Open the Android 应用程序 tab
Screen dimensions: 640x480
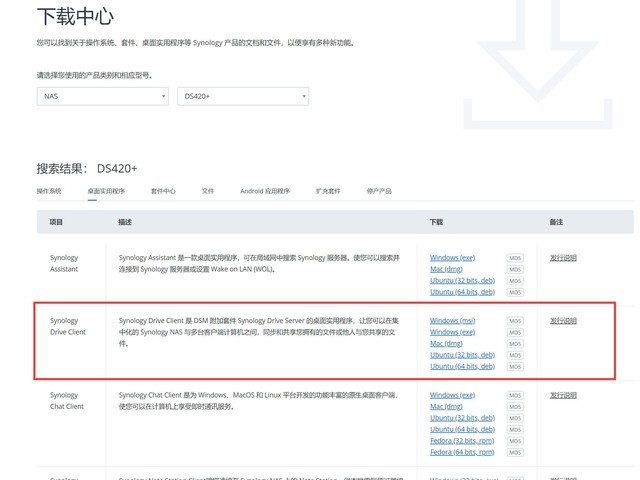click(x=265, y=191)
